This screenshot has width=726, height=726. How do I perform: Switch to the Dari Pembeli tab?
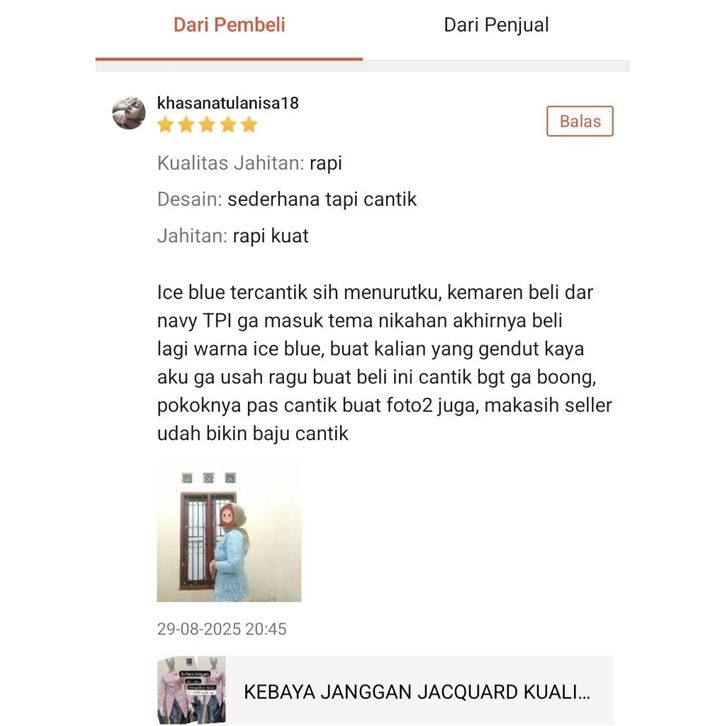point(229,25)
